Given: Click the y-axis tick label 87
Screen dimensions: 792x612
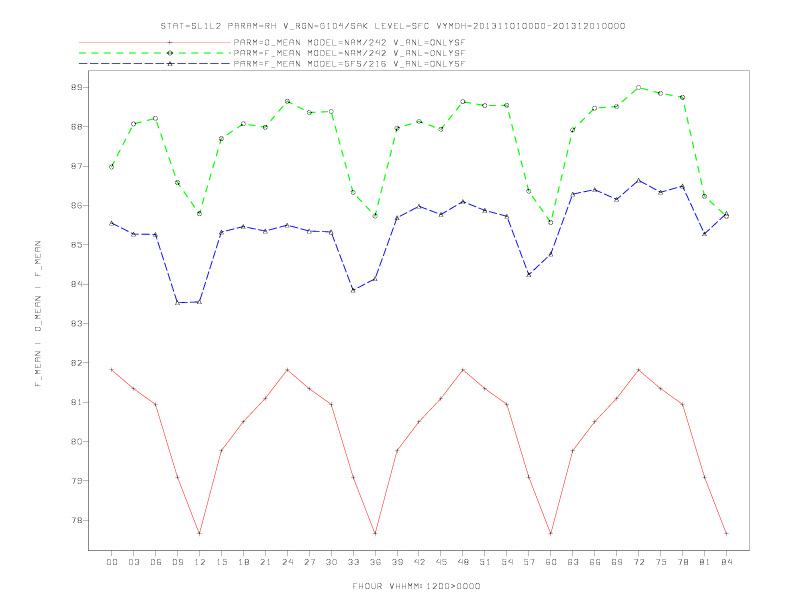Looking at the screenshot, I should tap(76, 166).
